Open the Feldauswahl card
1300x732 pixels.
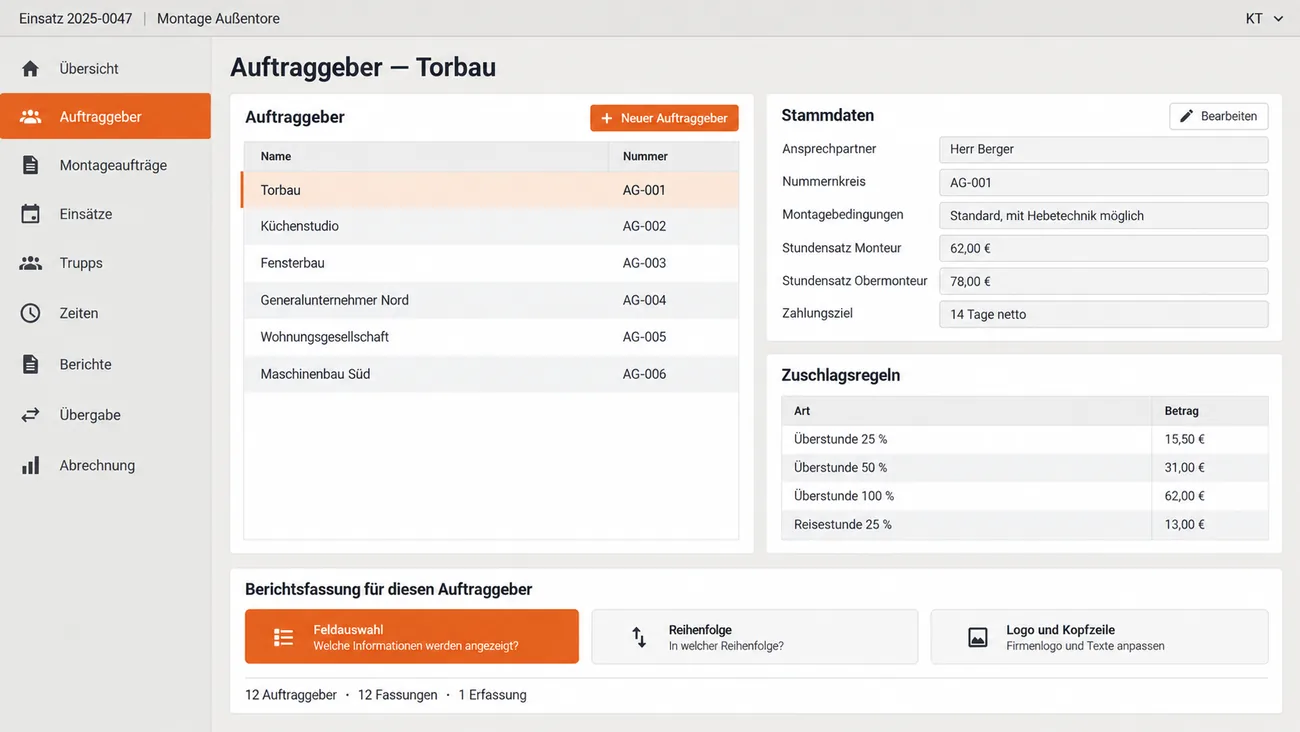click(412, 637)
